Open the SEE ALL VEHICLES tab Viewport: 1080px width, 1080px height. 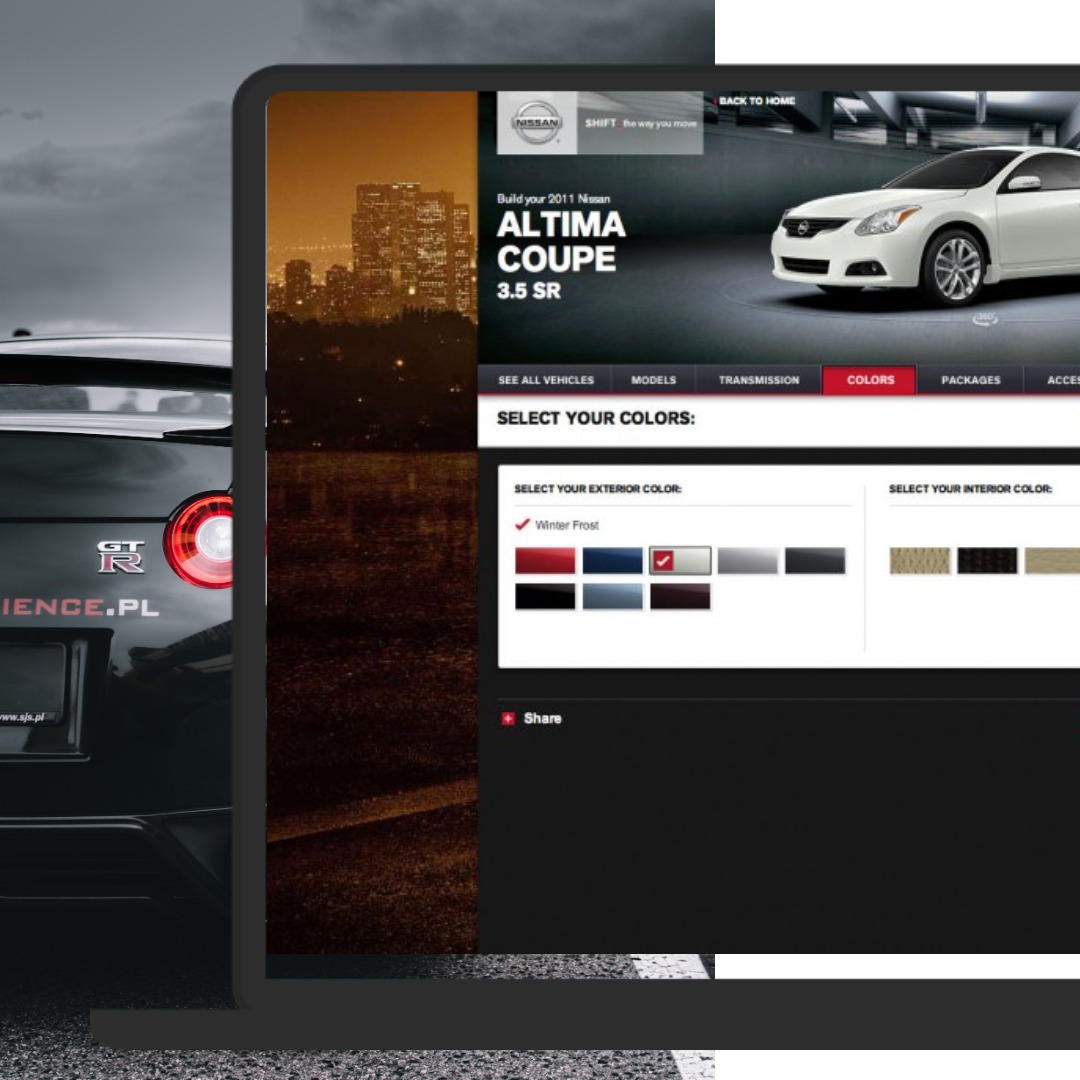click(546, 380)
